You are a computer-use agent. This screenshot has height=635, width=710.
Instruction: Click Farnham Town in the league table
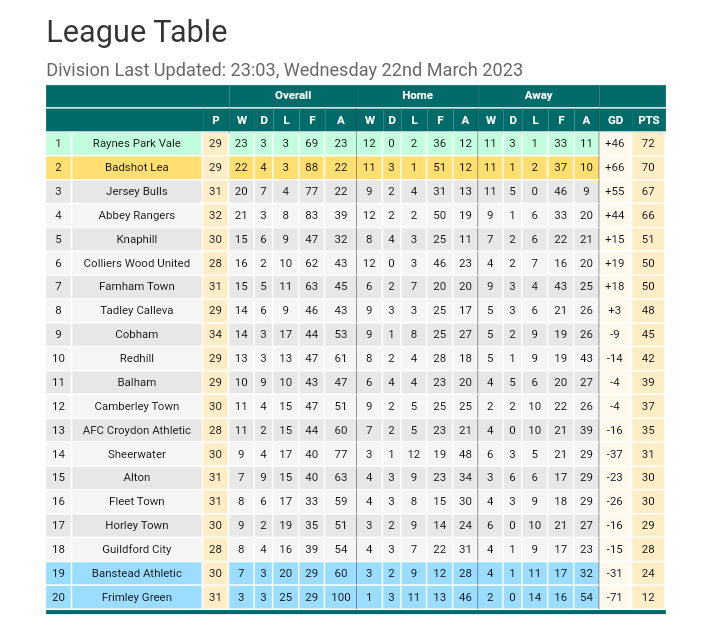click(x=137, y=286)
